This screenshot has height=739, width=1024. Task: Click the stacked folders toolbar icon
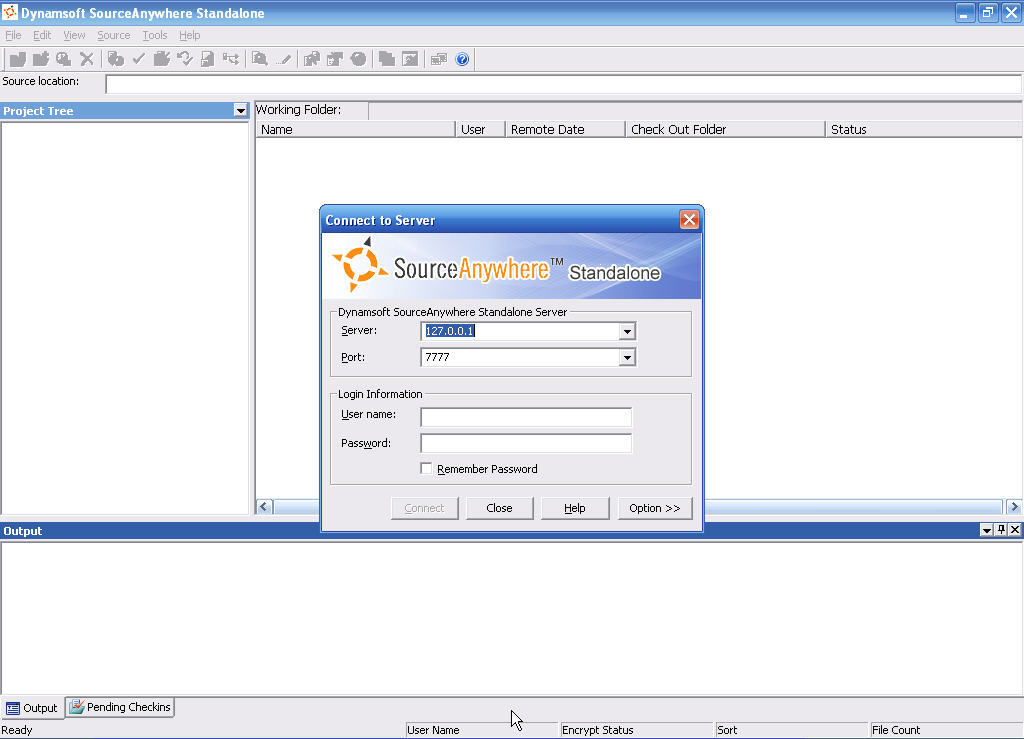point(387,59)
